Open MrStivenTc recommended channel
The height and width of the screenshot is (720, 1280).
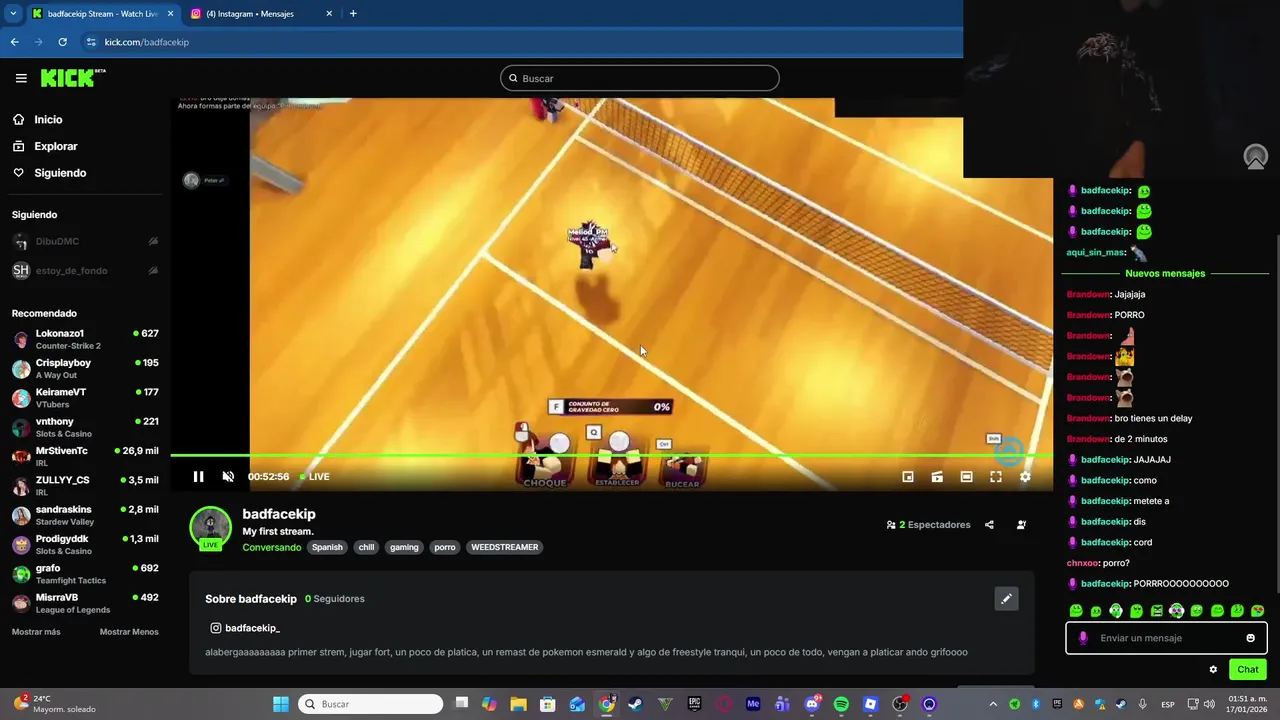[85, 456]
